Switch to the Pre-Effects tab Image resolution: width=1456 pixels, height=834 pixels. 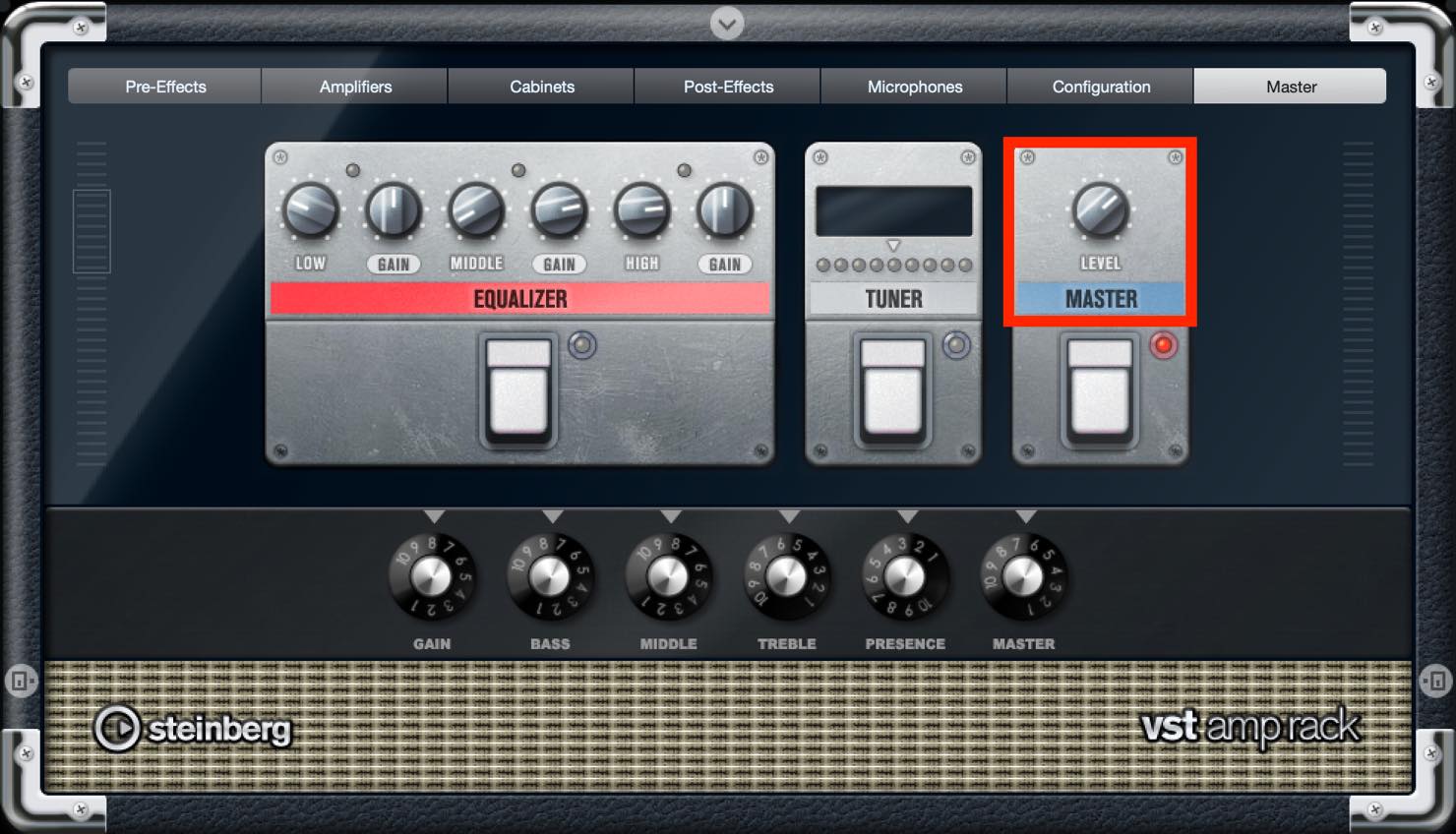165,87
